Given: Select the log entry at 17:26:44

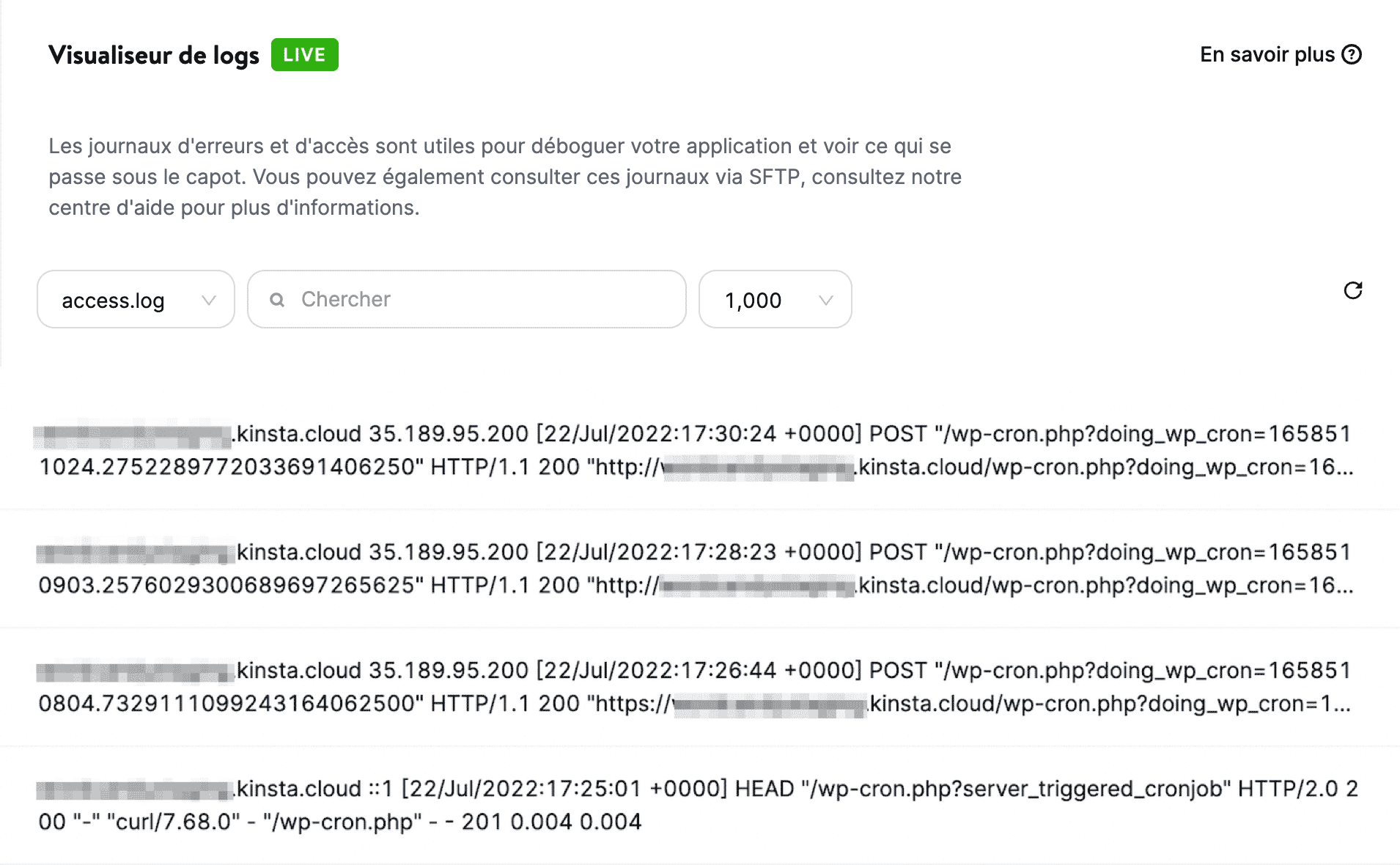Looking at the screenshot, I should 696,687.
